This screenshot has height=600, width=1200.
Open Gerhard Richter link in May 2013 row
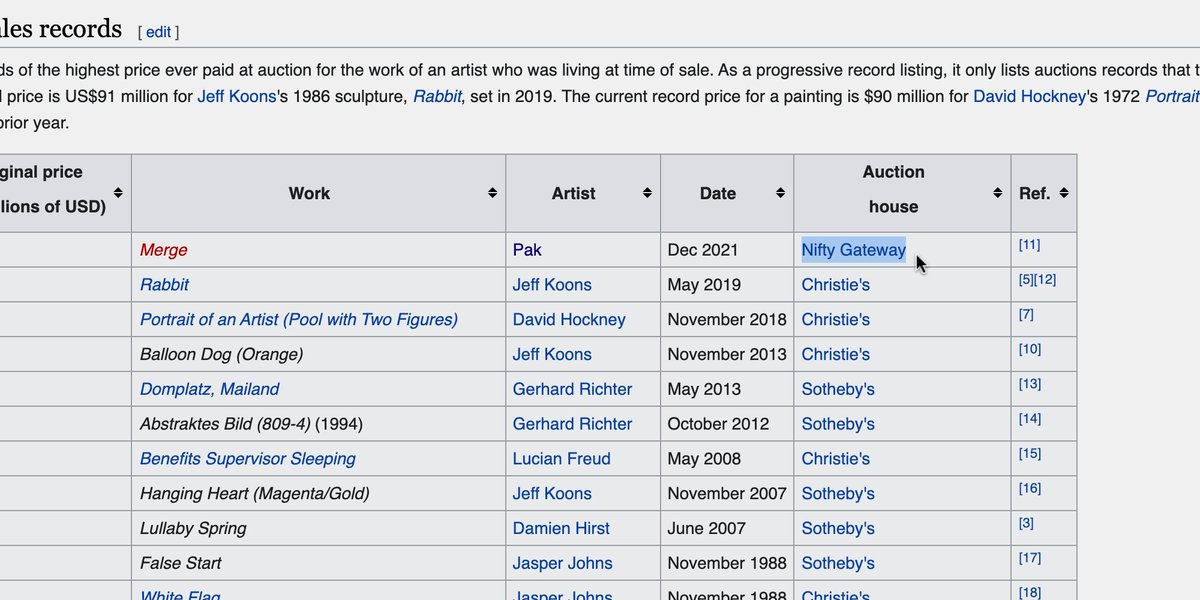(x=572, y=389)
